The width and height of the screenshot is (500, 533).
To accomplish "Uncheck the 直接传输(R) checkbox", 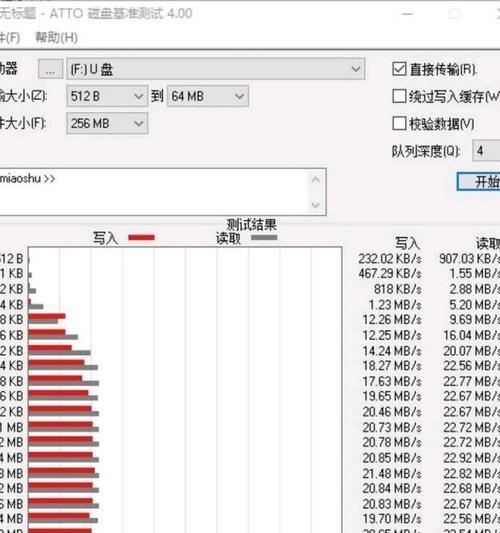I will (x=399, y=69).
